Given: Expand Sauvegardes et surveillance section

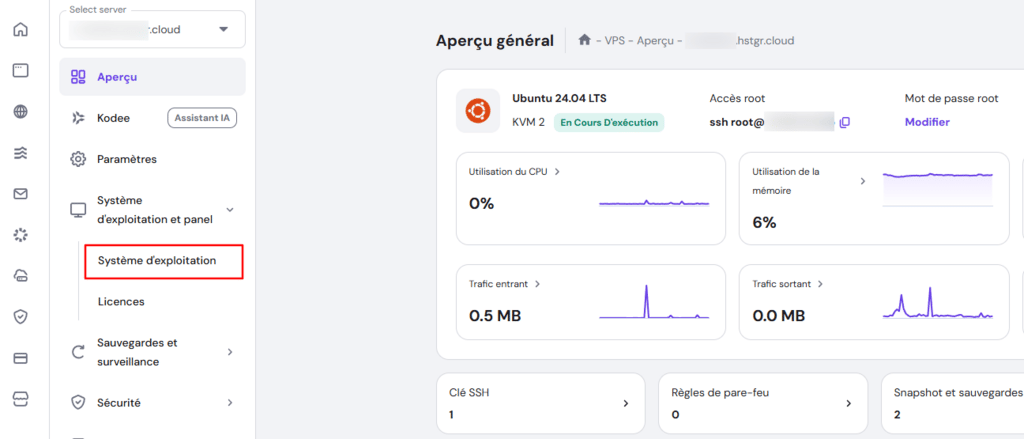Looking at the screenshot, I should tap(229, 352).
